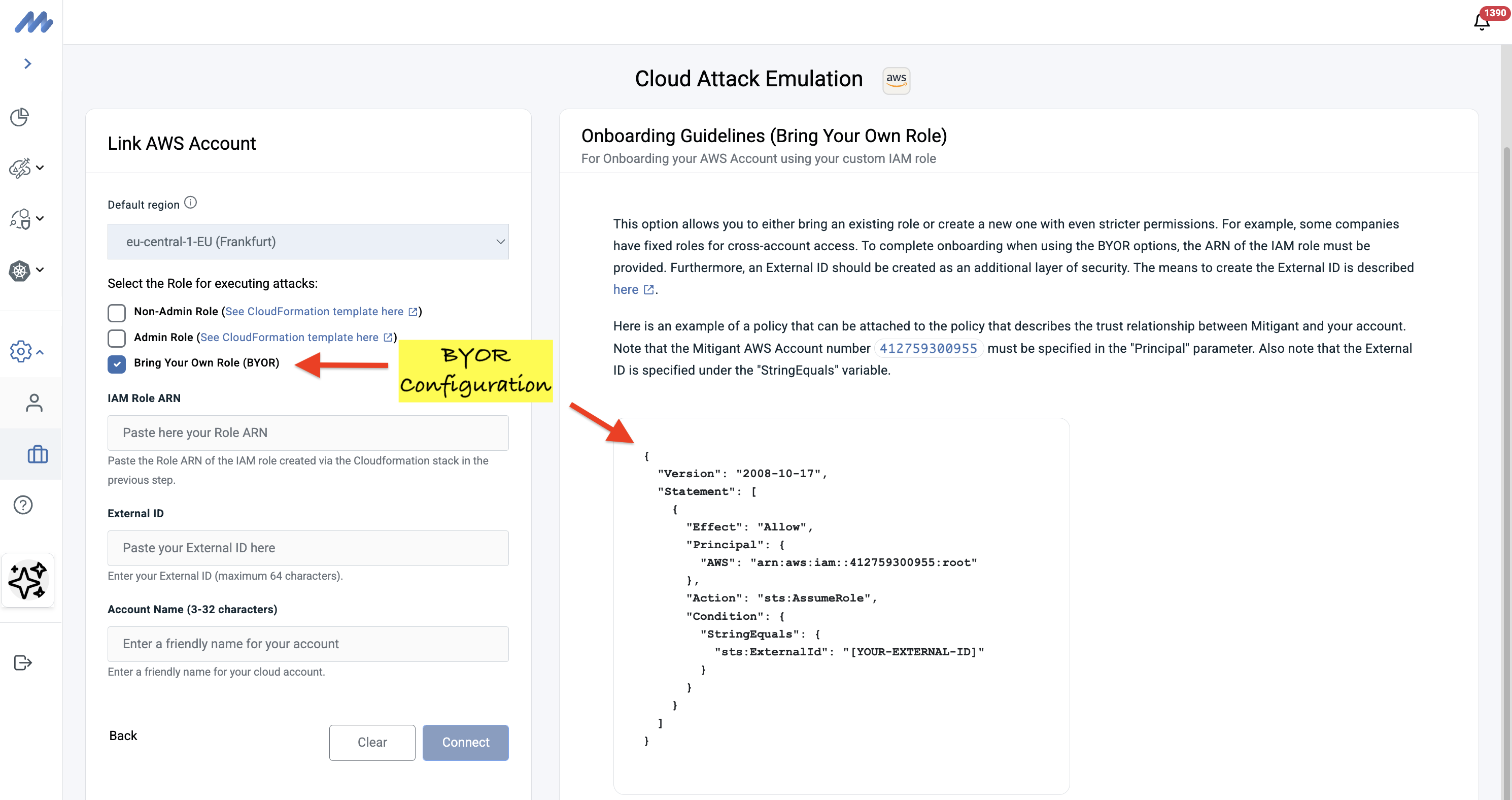1512x800 pixels.
Task: Click the sparkle AI assistant icon
Action: pos(27,580)
